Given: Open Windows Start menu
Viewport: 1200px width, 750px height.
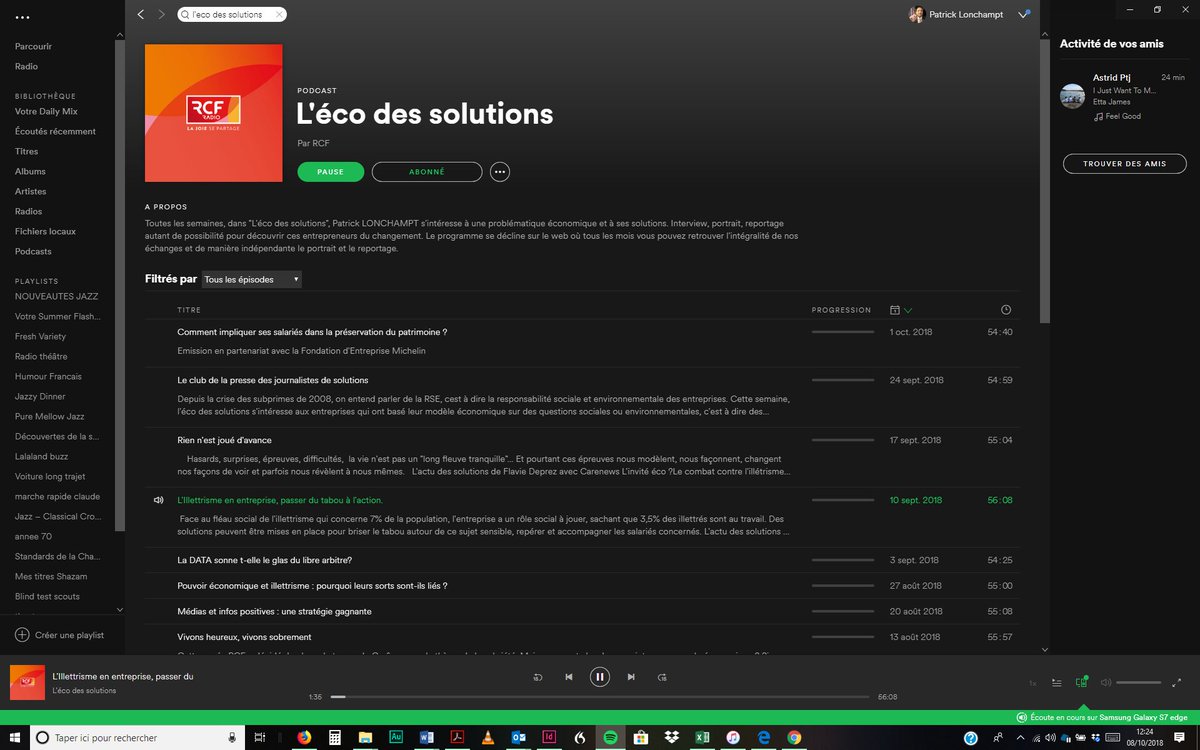Looking at the screenshot, I should click(14, 738).
